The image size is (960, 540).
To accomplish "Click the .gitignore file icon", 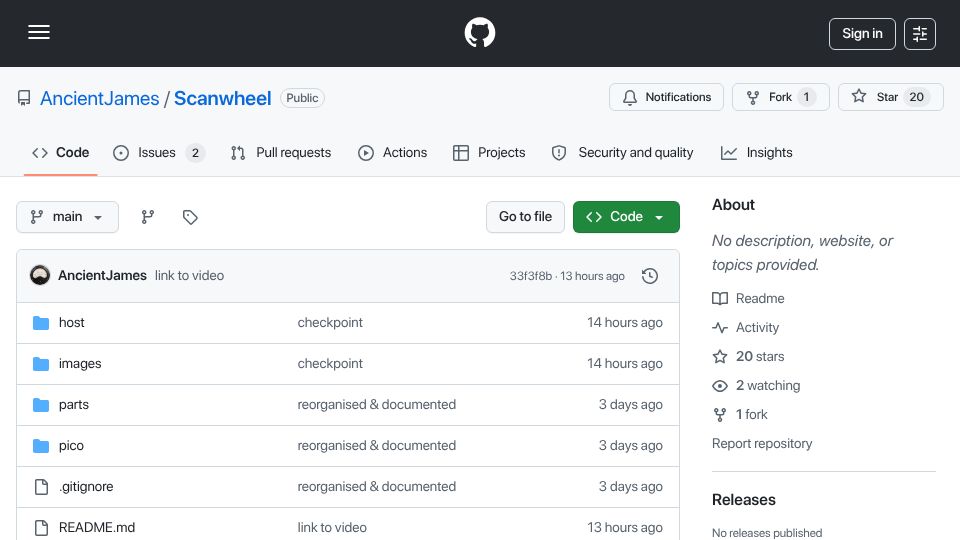I will [x=41, y=487].
